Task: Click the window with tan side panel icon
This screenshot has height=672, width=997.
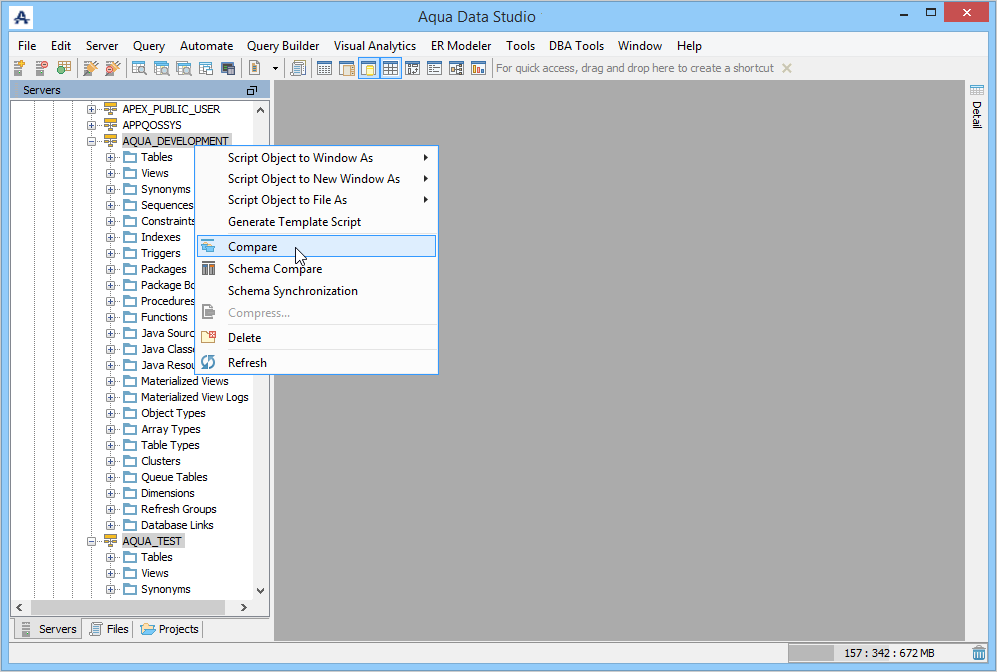Action: [x=347, y=68]
